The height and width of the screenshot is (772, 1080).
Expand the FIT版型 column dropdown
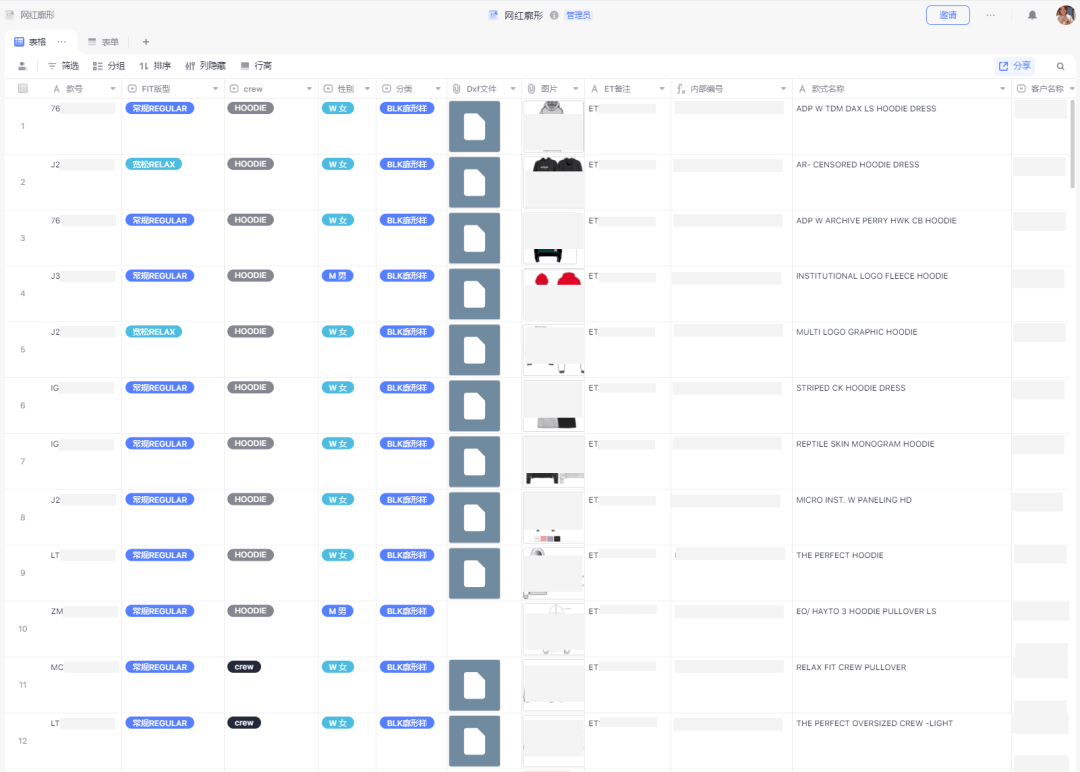coord(216,89)
